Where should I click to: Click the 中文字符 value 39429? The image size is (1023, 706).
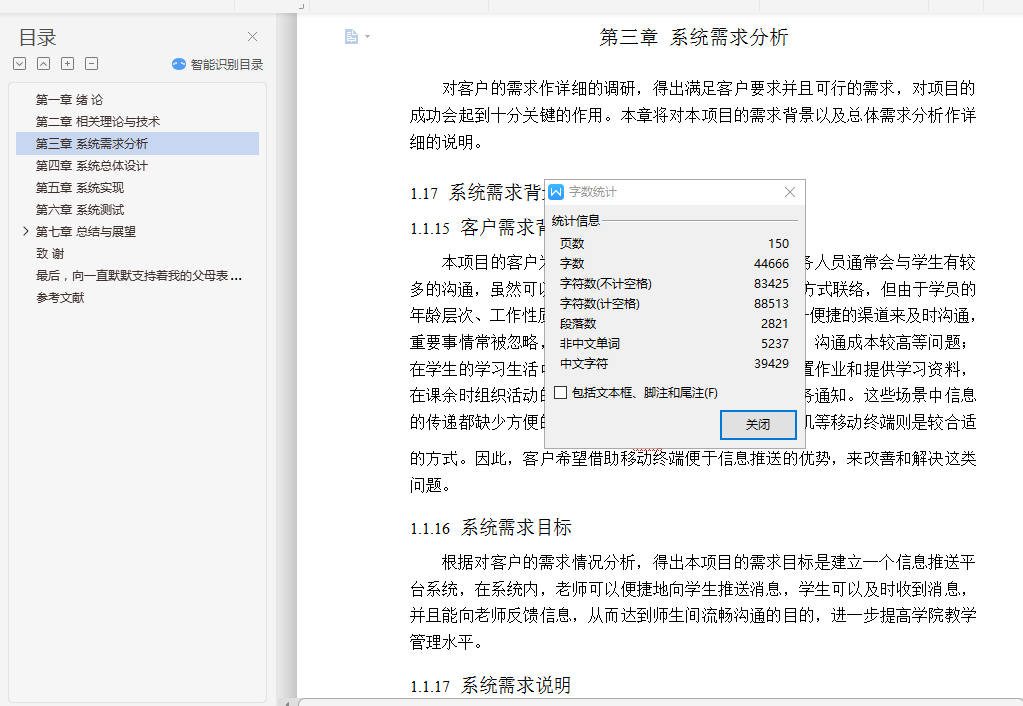click(x=771, y=363)
